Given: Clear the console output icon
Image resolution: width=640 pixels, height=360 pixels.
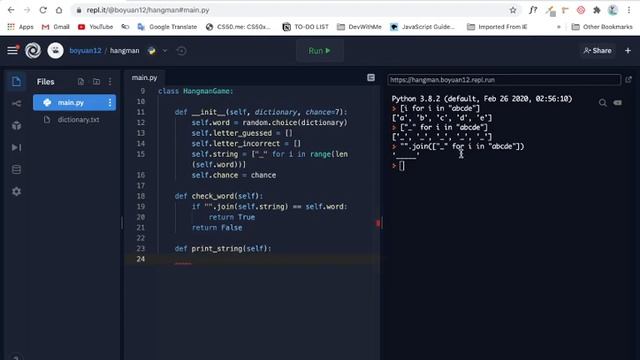Looking at the screenshot, I should 618,103.
